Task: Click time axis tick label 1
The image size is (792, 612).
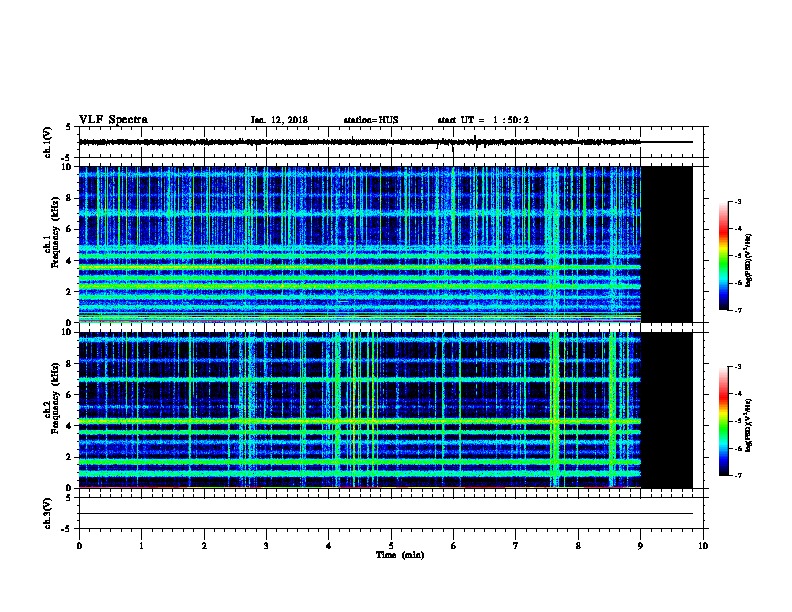Action: click(x=141, y=545)
